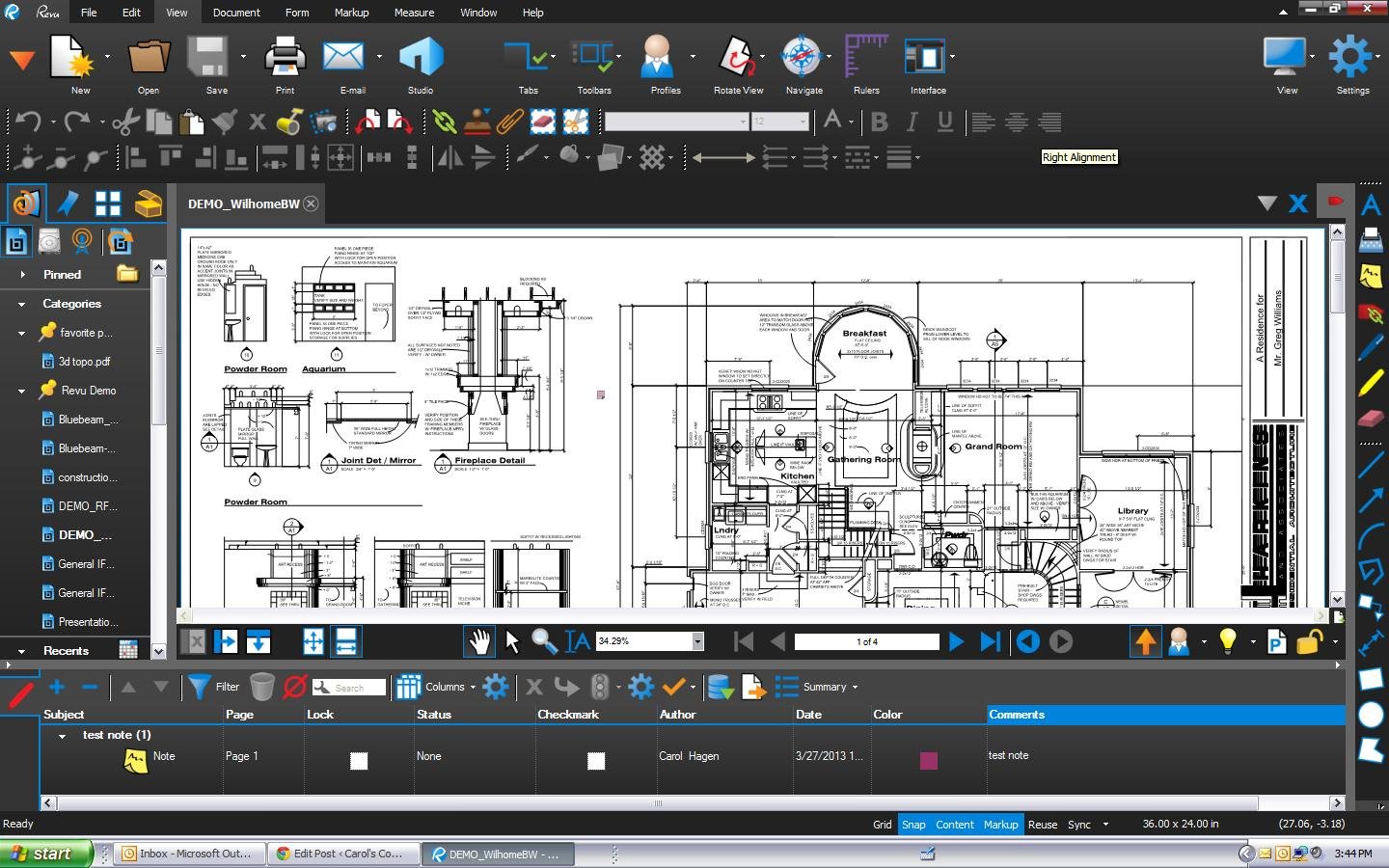Open the Profiles icon

(659, 58)
